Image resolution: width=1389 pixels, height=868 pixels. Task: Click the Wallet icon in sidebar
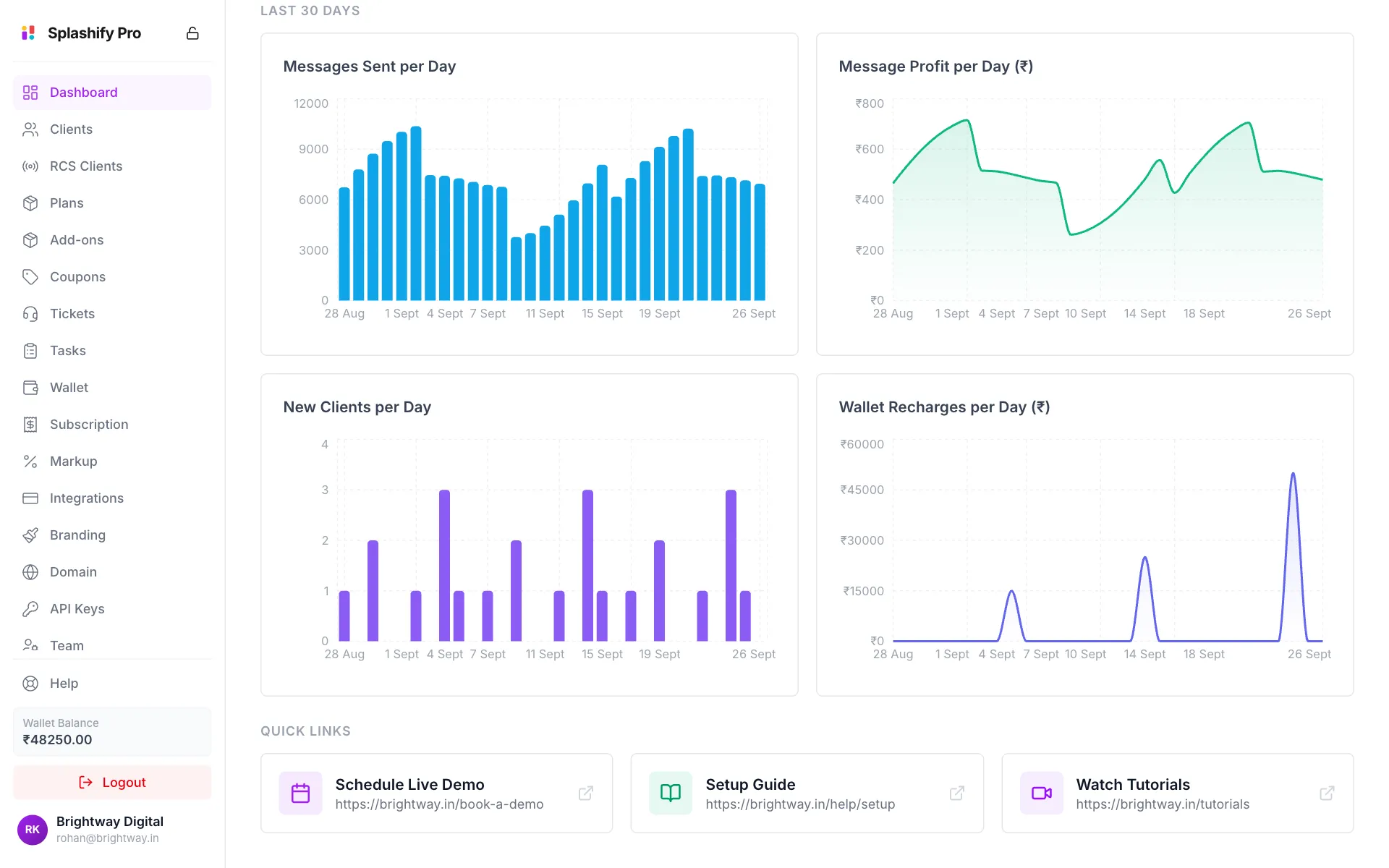pos(30,388)
